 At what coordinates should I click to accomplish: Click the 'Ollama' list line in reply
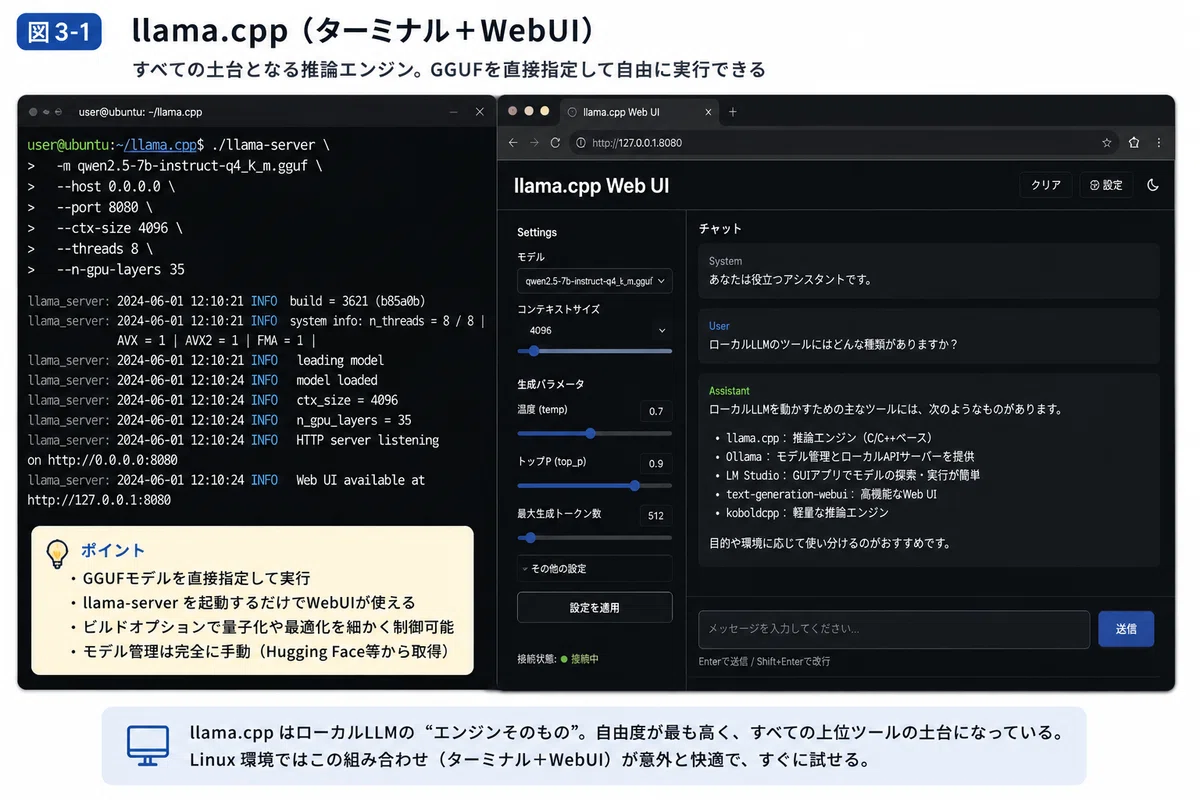(851, 456)
